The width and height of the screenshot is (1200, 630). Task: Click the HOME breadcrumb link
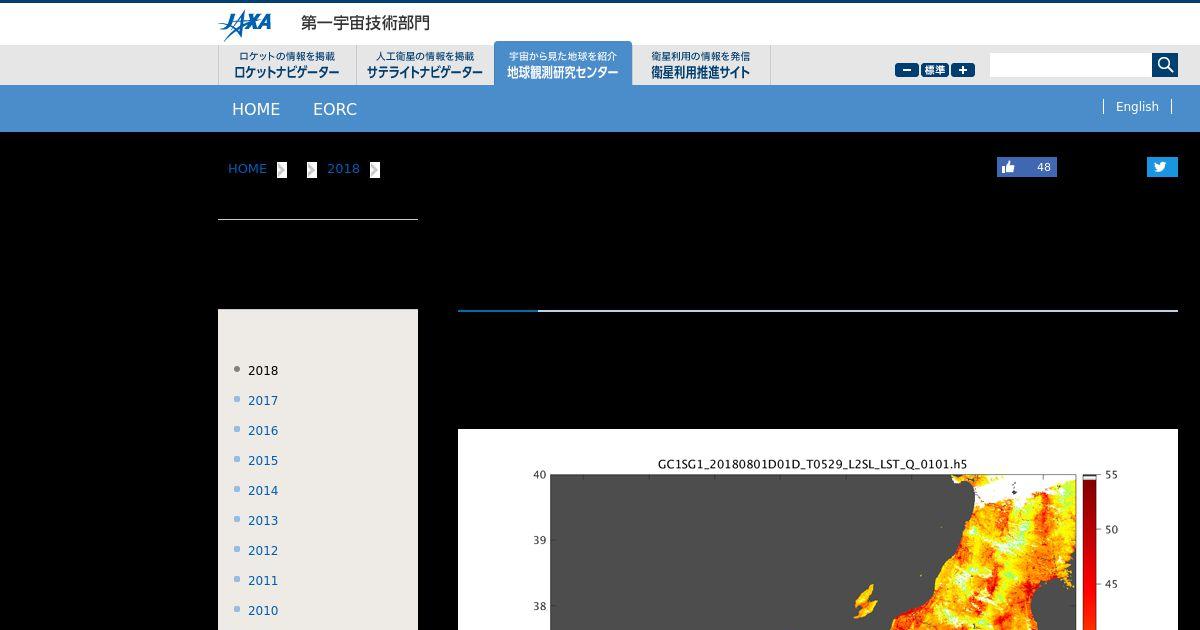point(247,169)
